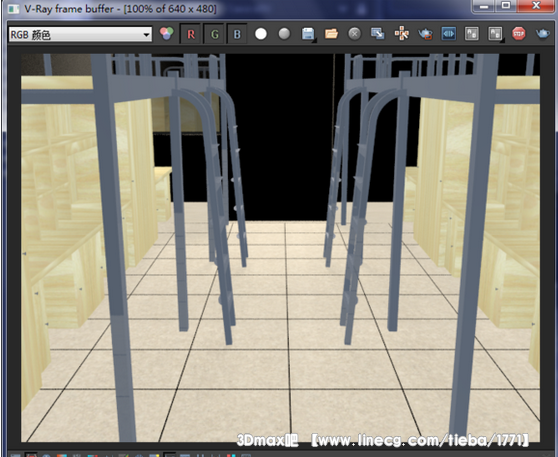The height and width of the screenshot is (457, 558).
Task: Click the rendered bunk bed image
Action: pyautogui.click(x=280, y=248)
